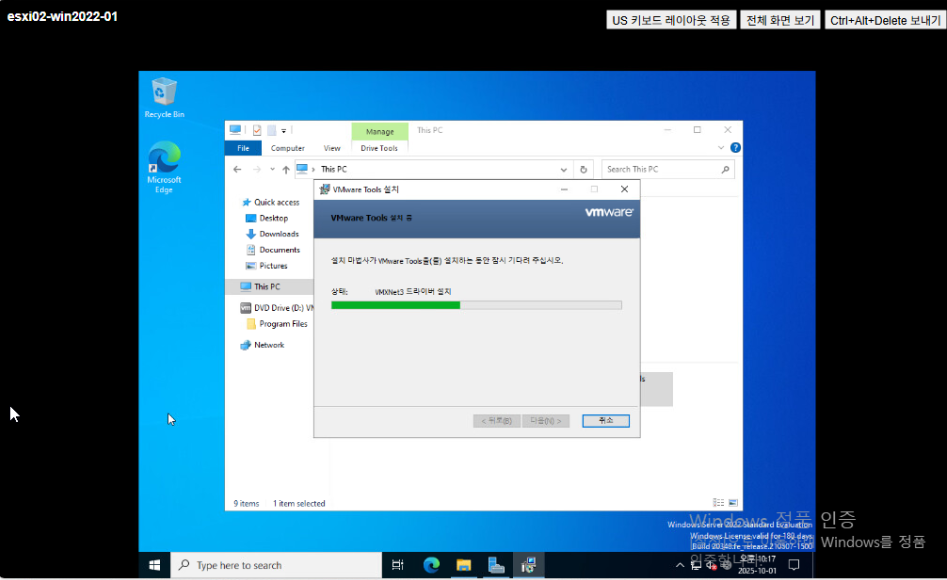Viewport: 947px width, 580px height.
Task: Switch to the View ribbon tab
Action: pos(332,148)
